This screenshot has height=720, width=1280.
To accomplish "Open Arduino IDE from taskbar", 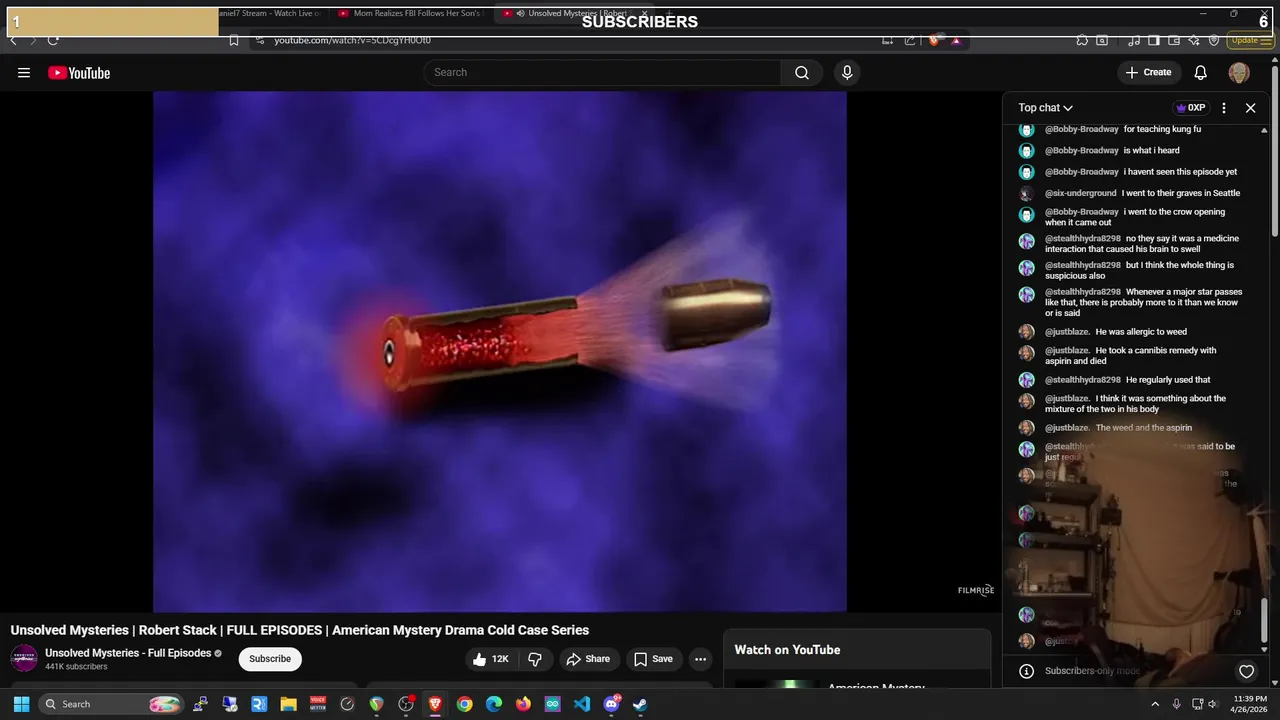I will pyautogui.click(x=552, y=704).
